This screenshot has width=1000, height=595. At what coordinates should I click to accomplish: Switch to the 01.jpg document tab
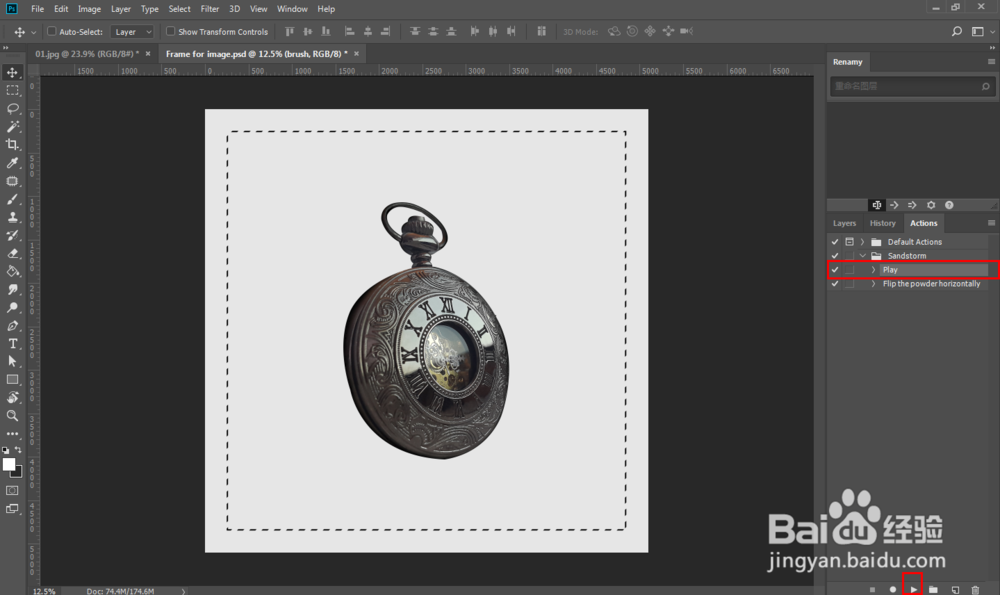click(87, 54)
